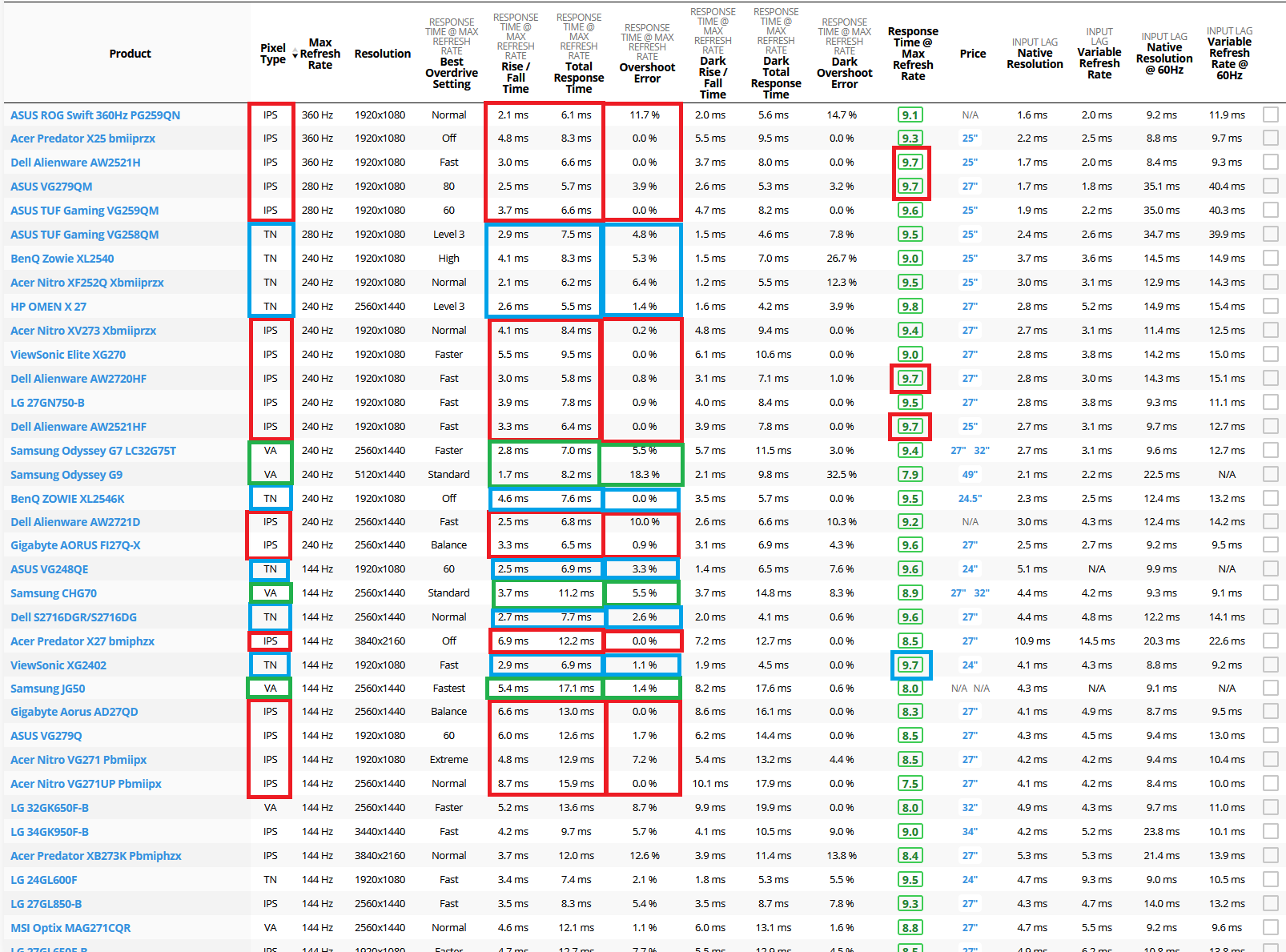Open the 34" link for LG 34GK950F-B
Viewport: 1286px width, 952px height.
(x=970, y=831)
